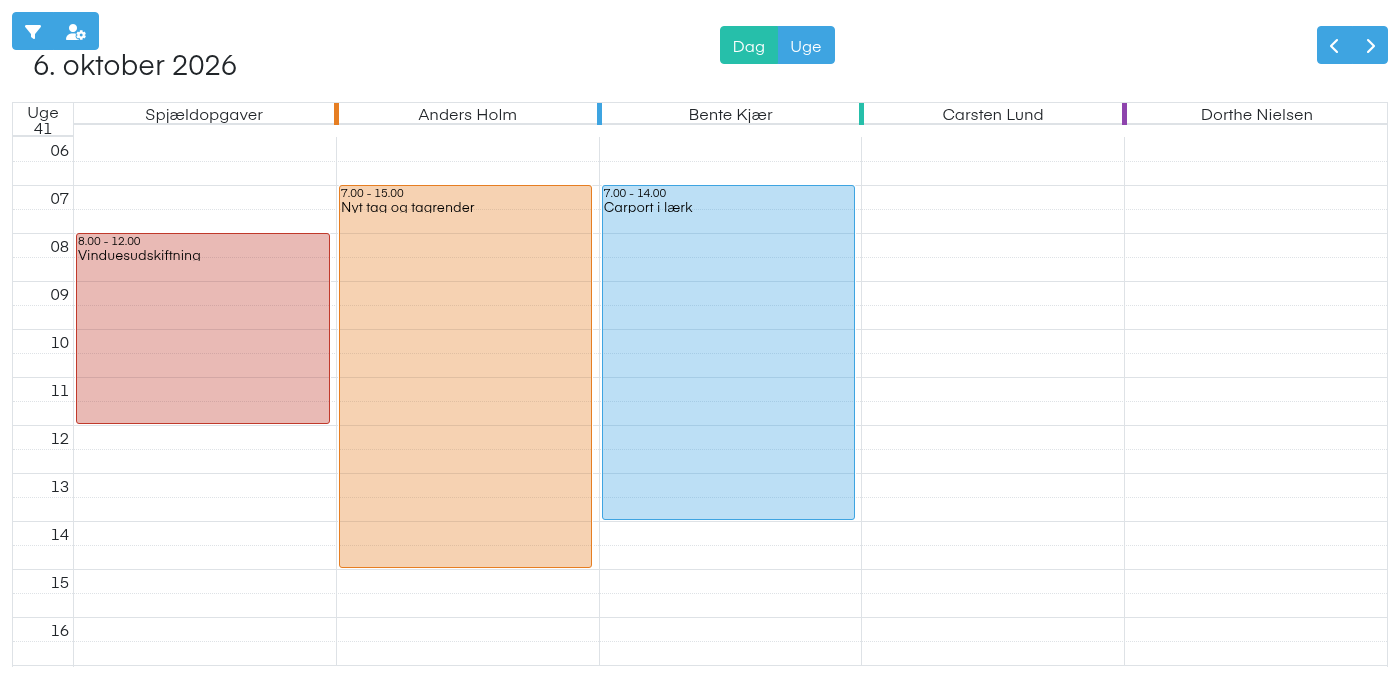The image size is (1400, 679).
Task: Click the orange color bar beside Anders Holm
Action: (336, 114)
